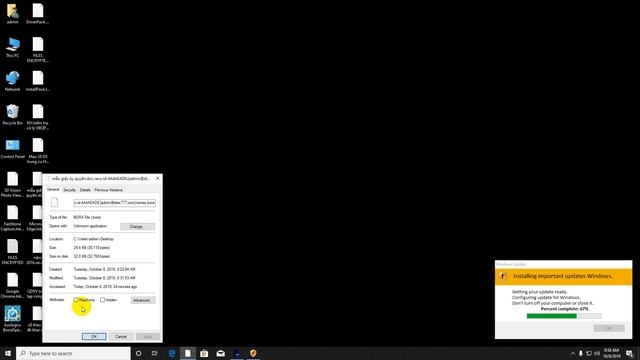Open the admin user folder icon
Image resolution: width=640 pixels, height=360 pixels.
click(x=12, y=14)
